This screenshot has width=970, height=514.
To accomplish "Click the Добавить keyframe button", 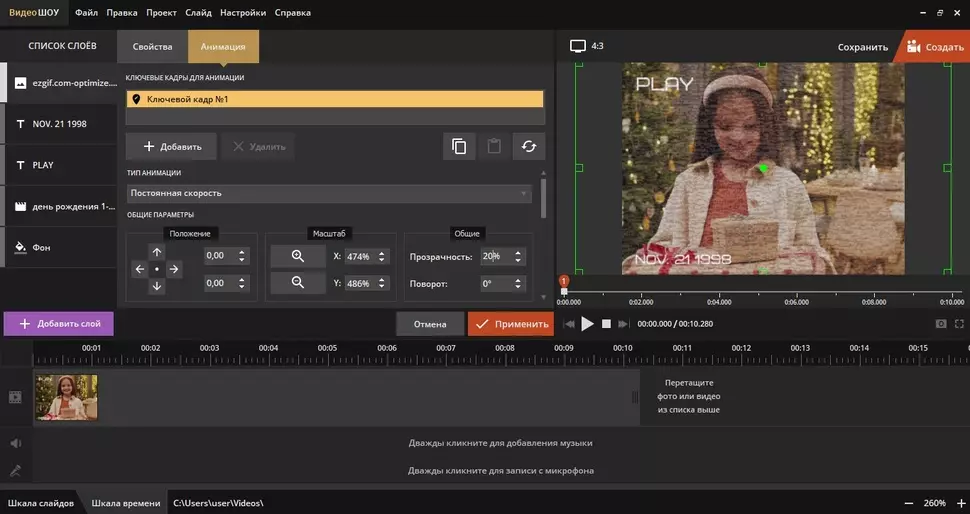I will pos(171,147).
